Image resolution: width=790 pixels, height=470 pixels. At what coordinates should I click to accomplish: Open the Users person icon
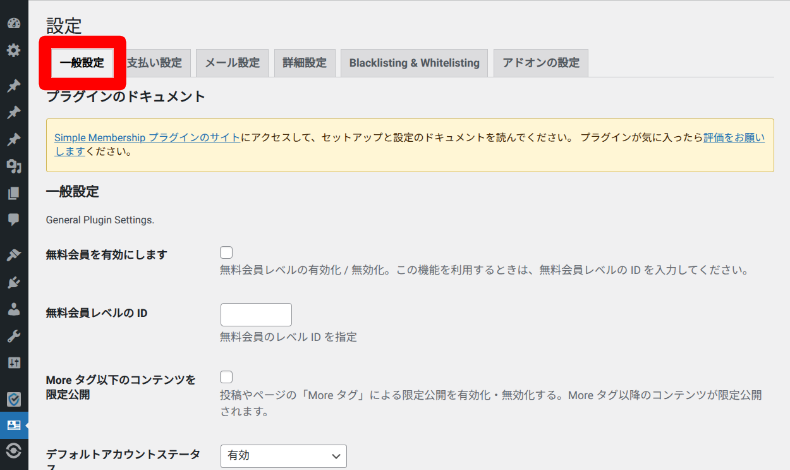pyautogui.click(x=14, y=309)
